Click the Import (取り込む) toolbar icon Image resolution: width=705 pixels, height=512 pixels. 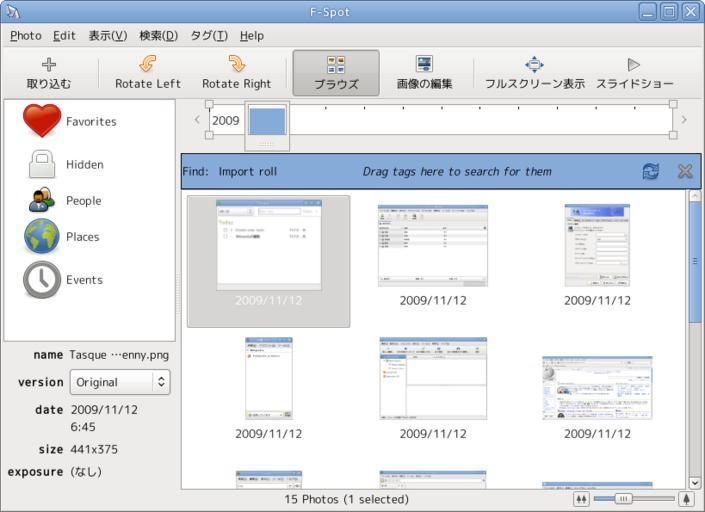click(48, 65)
